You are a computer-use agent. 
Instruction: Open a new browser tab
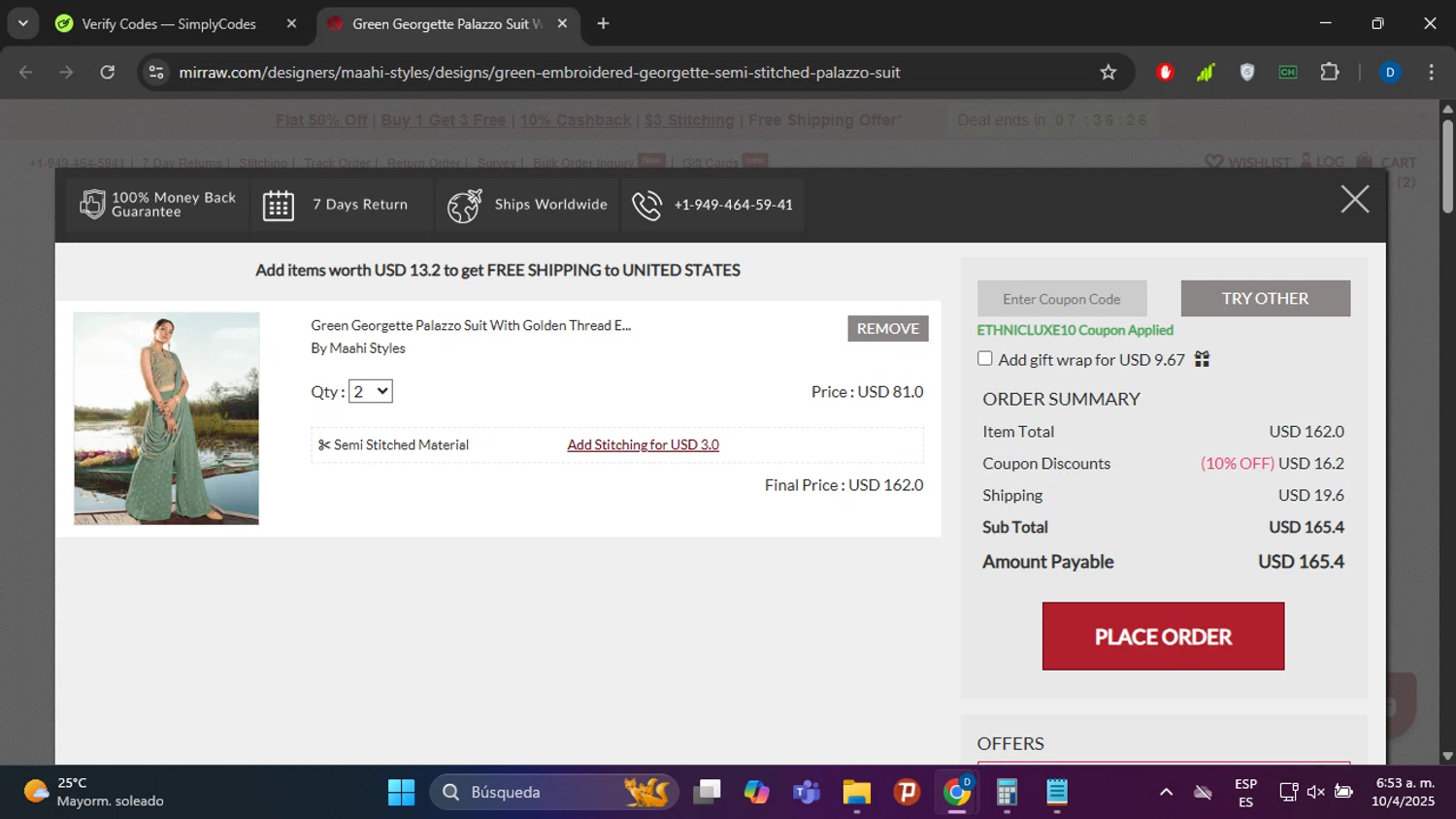pyautogui.click(x=603, y=23)
